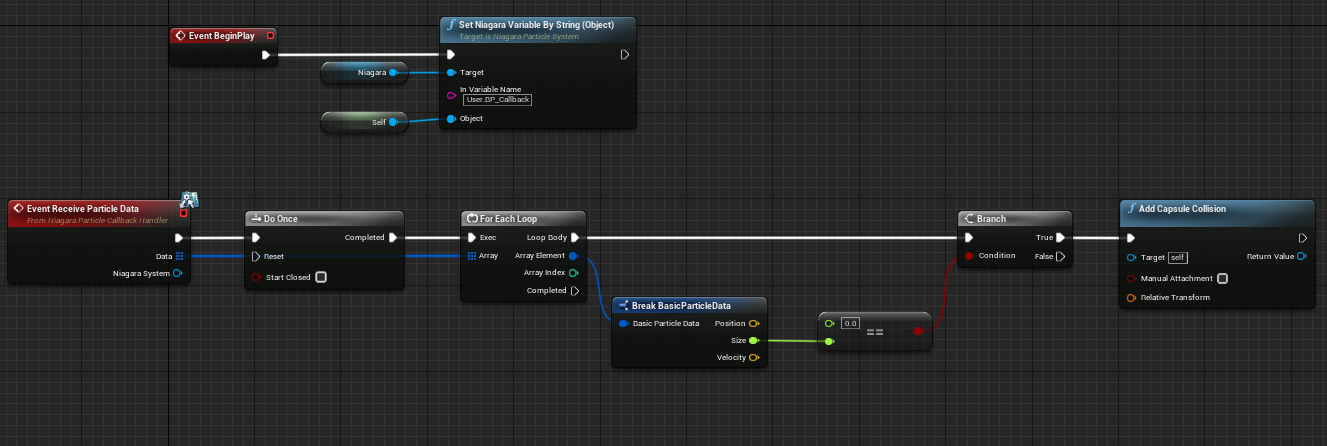Viewport: 1327px width, 446px height.
Task: Click the Data array output pin
Action: (x=179, y=256)
